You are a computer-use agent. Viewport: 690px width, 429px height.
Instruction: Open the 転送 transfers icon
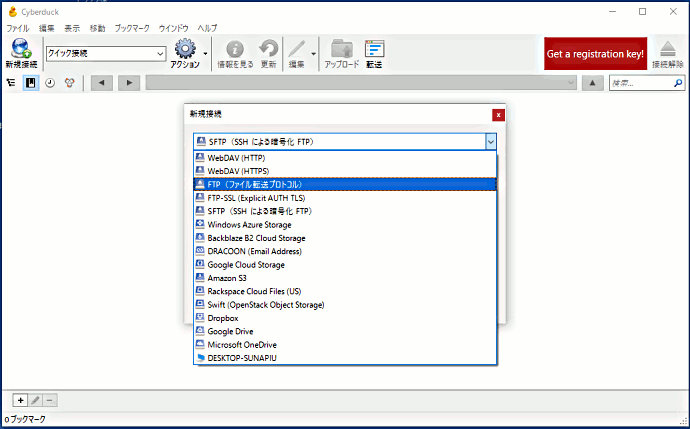tap(374, 49)
